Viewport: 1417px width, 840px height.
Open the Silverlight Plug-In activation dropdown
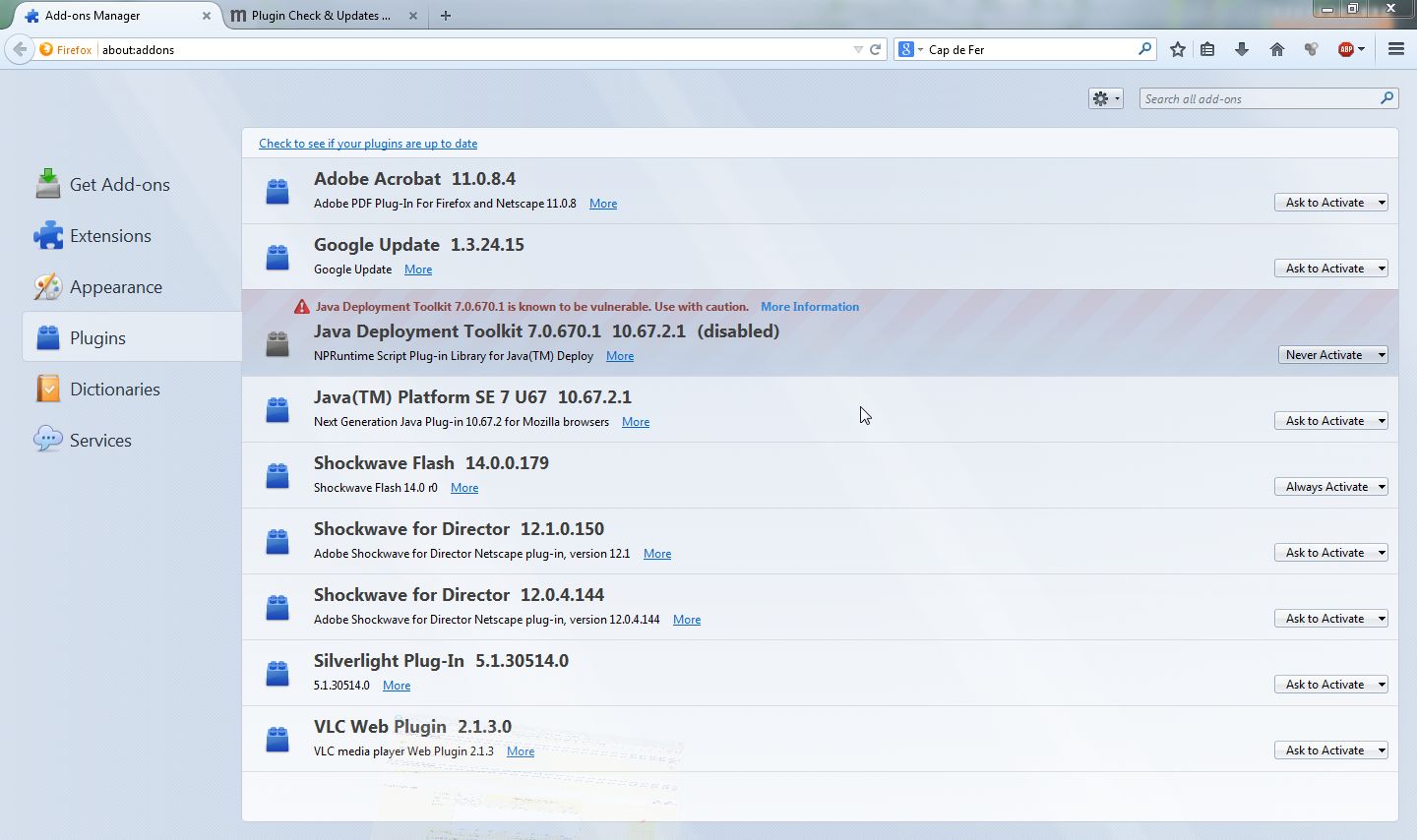pyautogui.click(x=1330, y=684)
